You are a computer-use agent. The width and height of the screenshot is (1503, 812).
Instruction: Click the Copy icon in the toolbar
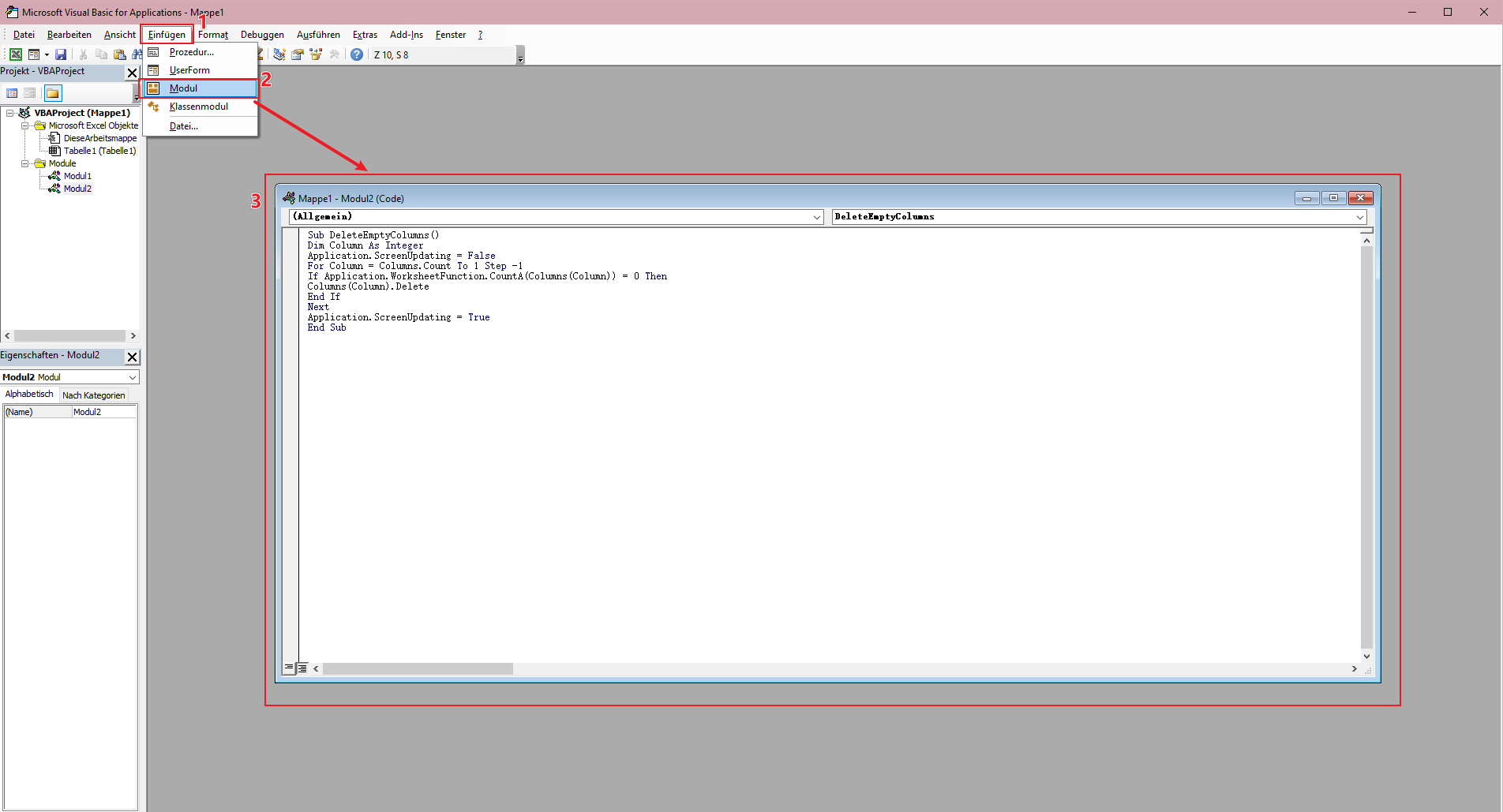[101, 54]
